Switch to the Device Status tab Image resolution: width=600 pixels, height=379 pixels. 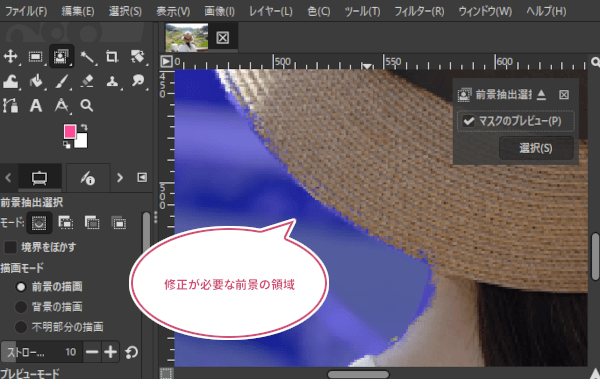88,178
